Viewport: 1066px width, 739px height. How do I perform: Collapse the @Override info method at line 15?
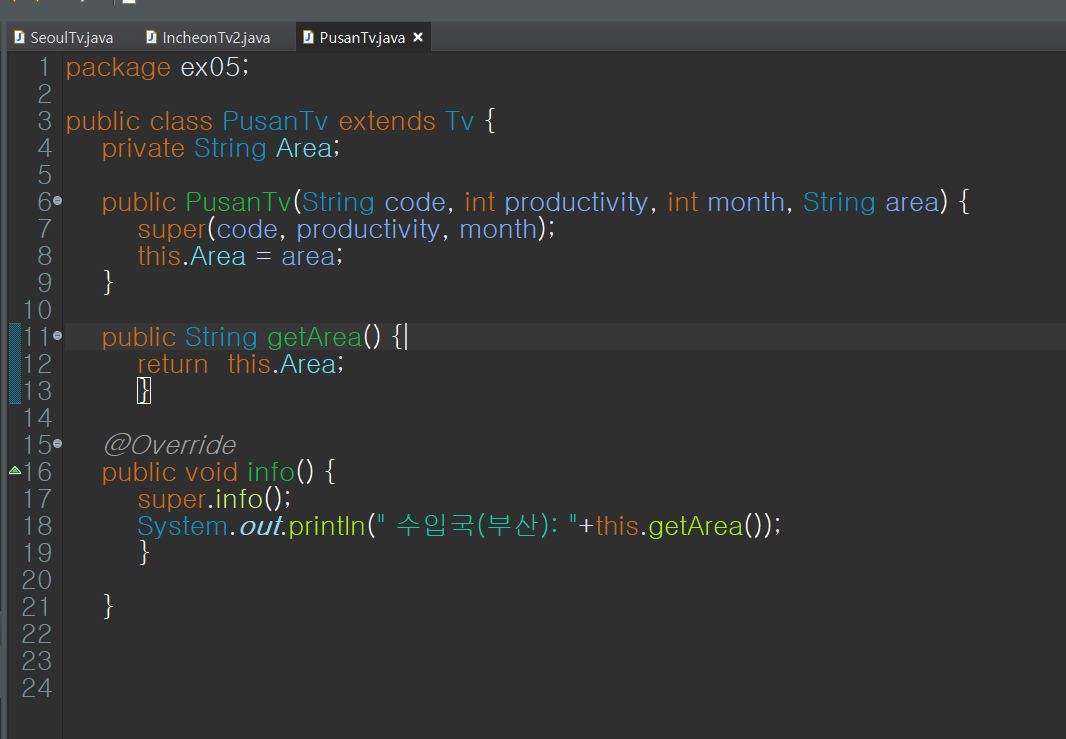(58, 443)
